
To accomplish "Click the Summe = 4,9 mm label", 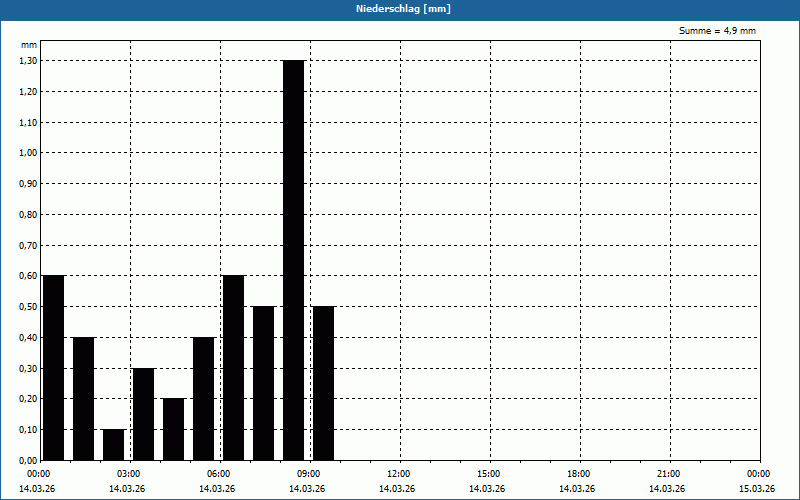I will point(717,31).
